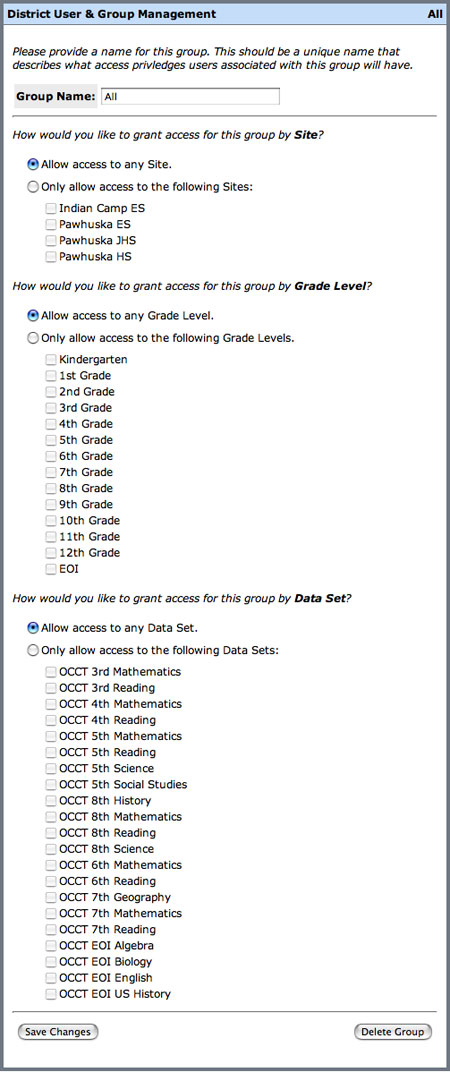Check the 12th Grade checkbox
Screen dimensions: 450x1072
pos(51,553)
